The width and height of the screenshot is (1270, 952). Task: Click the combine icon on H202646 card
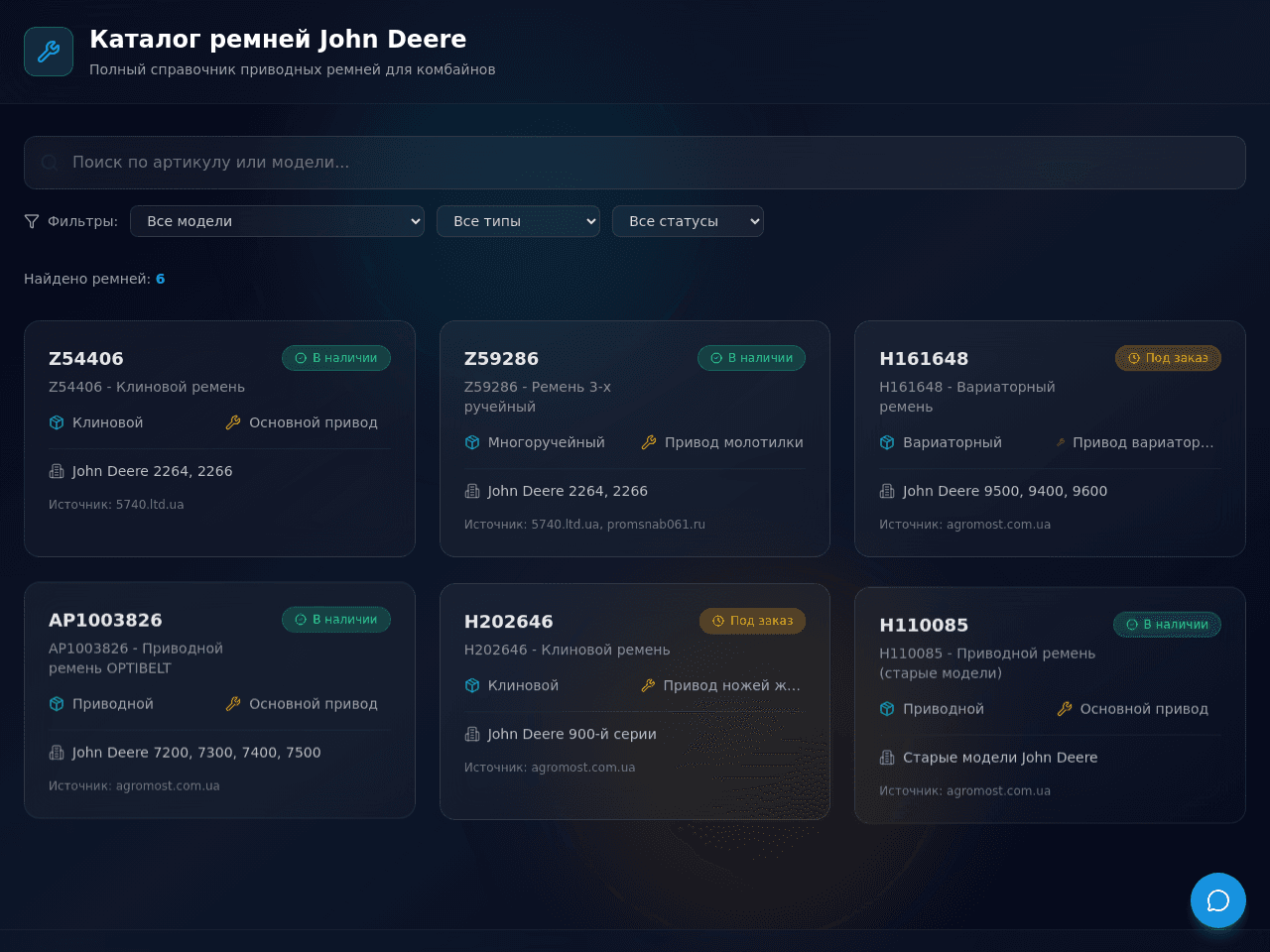472,734
